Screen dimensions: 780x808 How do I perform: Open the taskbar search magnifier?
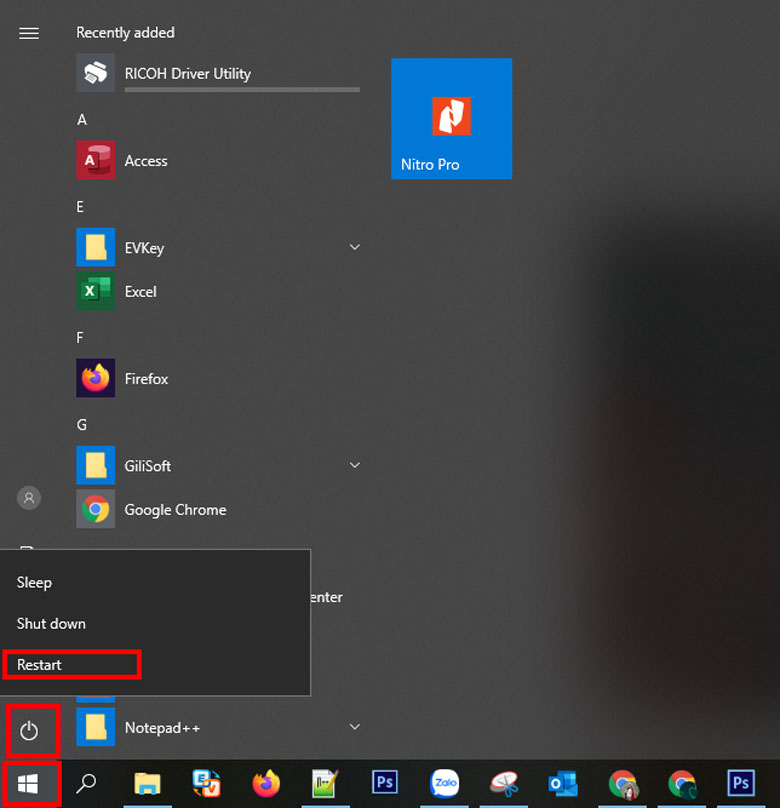coord(87,783)
